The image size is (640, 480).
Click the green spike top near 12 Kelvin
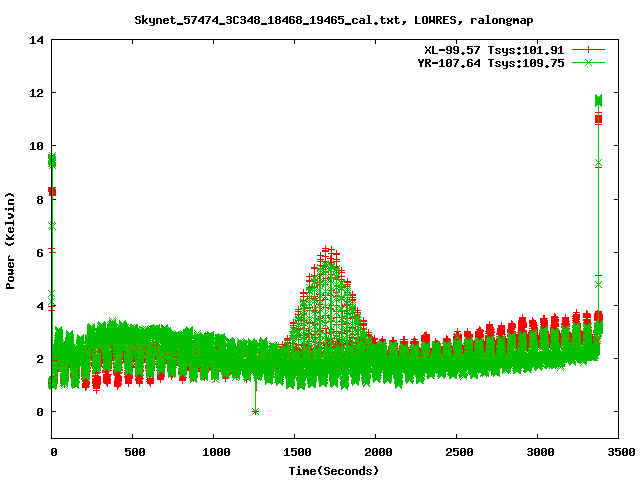599,100
